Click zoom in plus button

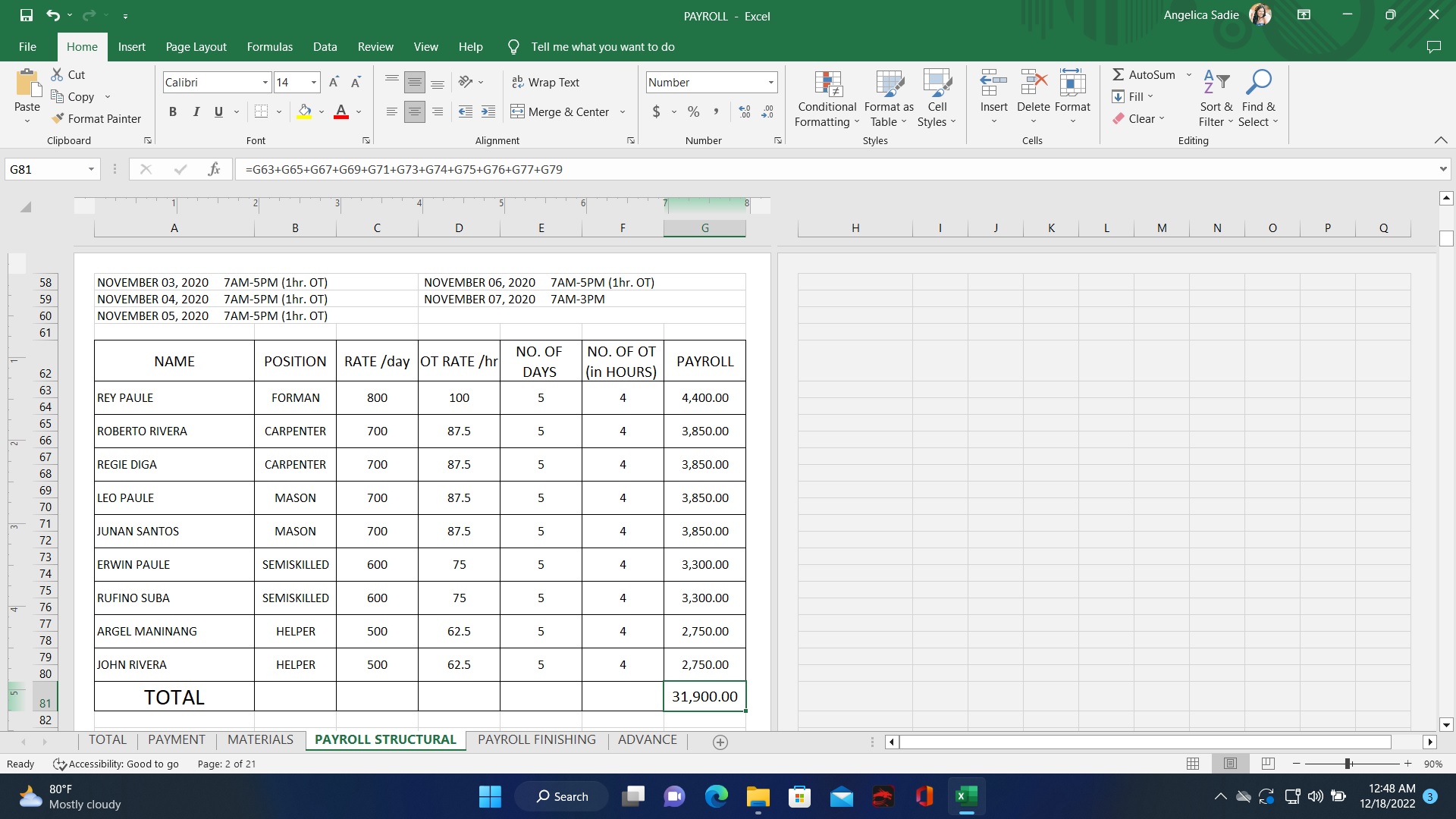click(1408, 764)
